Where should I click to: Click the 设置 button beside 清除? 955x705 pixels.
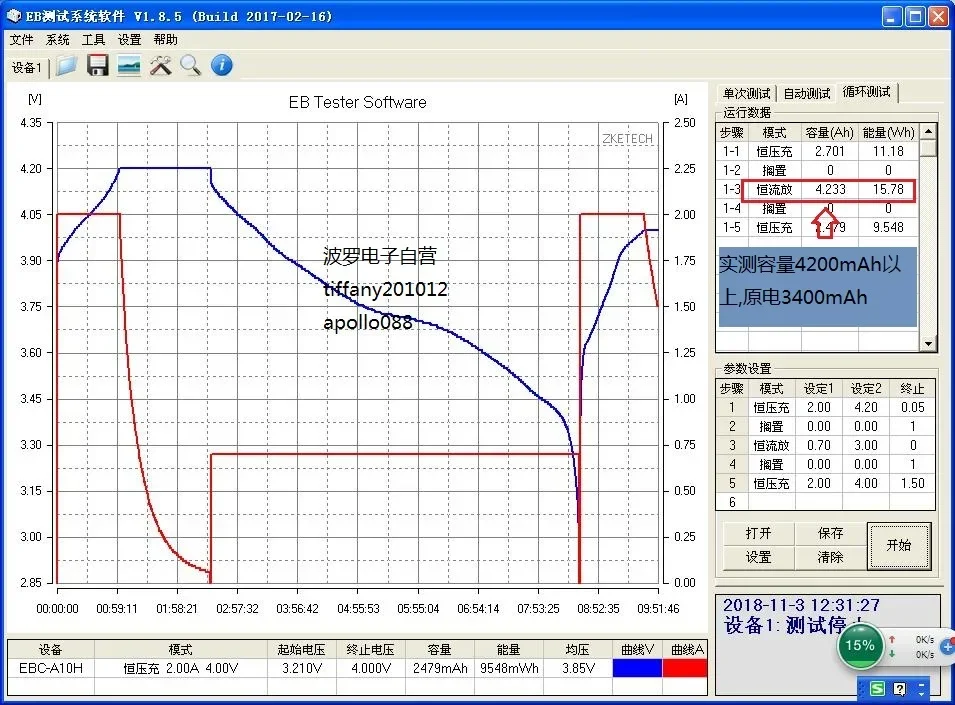pyautogui.click(x=758, y=557)
